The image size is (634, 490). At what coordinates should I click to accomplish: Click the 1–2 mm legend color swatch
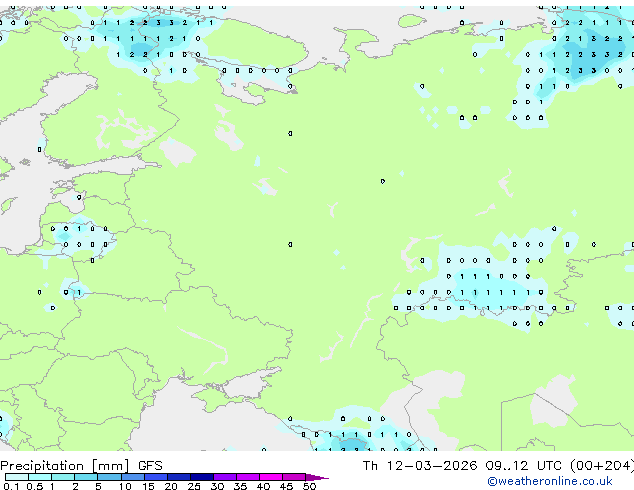click(63, 477)
